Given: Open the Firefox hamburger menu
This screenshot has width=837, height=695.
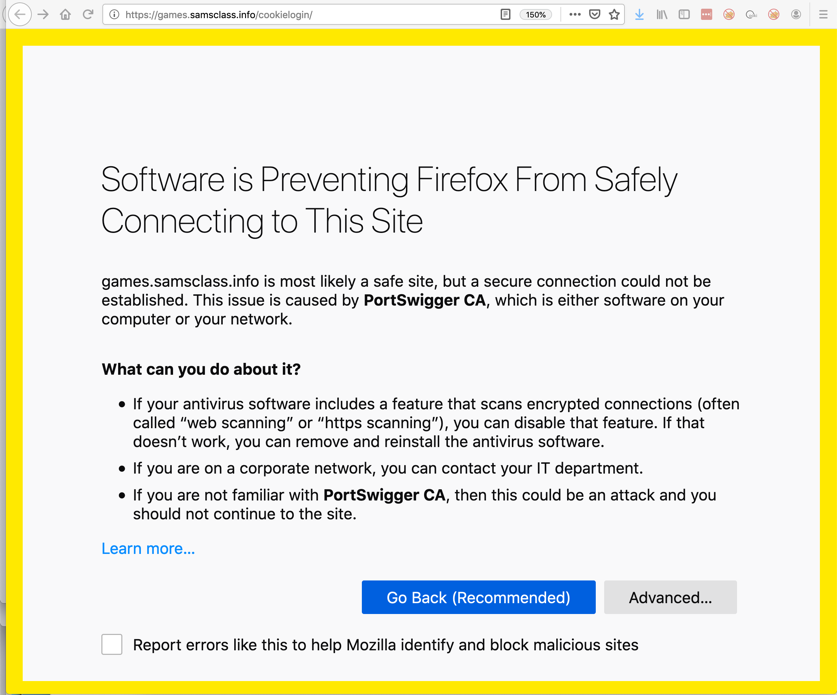Looking at the screenshot, I should point(823,15).
